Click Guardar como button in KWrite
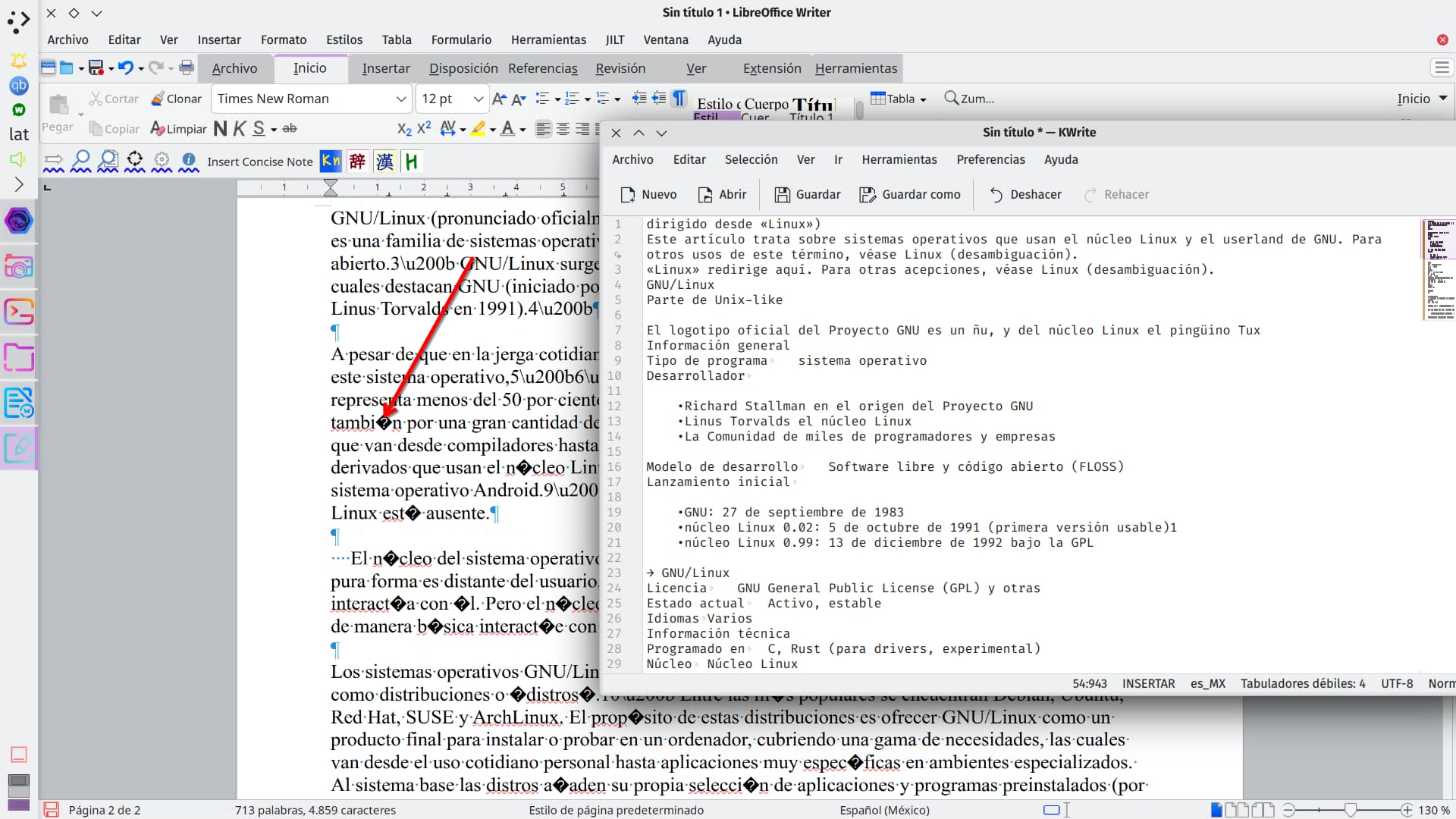The image size is (1456, 819). [909, 194]
